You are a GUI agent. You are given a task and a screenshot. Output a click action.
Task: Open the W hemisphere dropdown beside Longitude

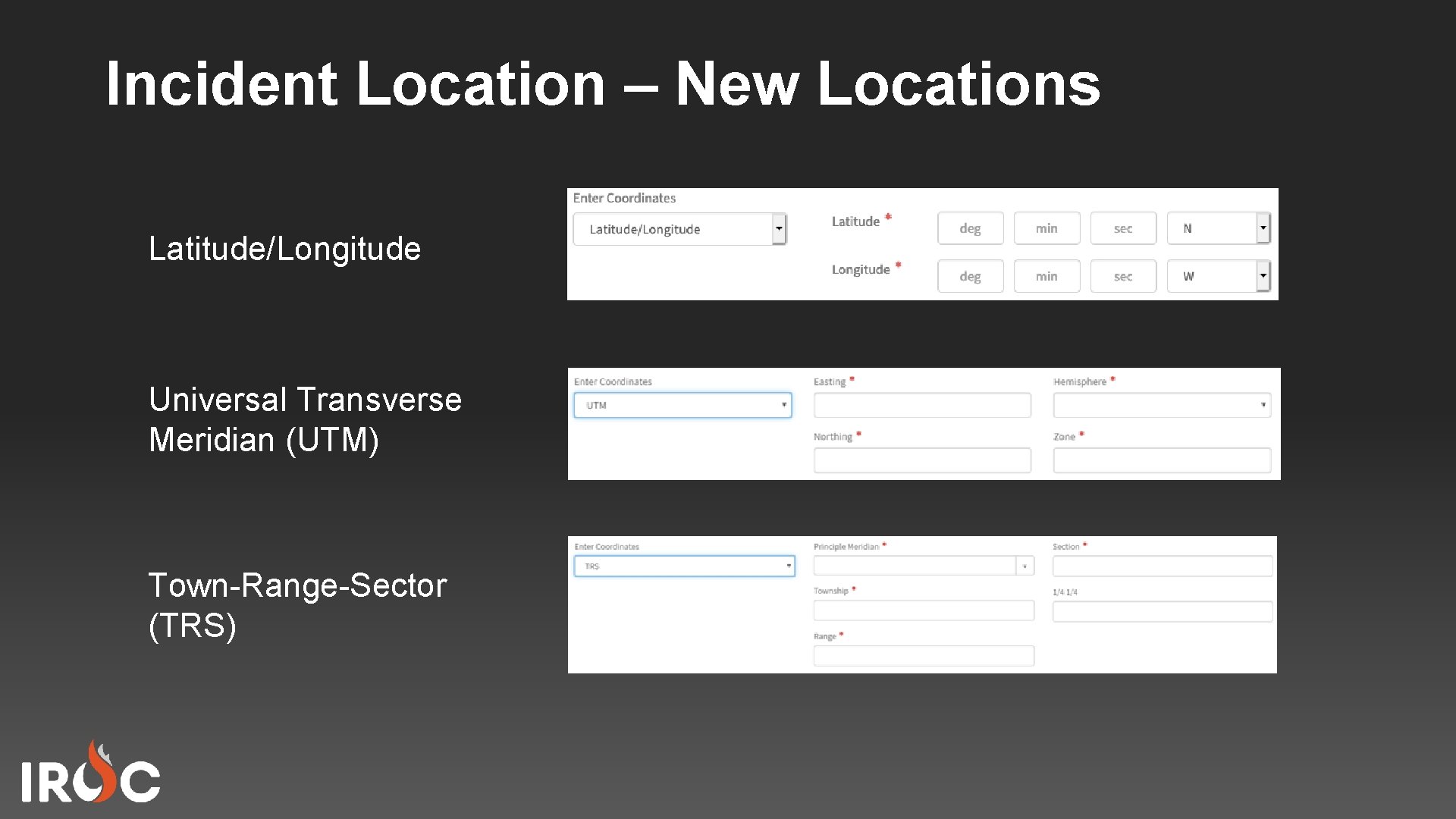point(1263,276)
